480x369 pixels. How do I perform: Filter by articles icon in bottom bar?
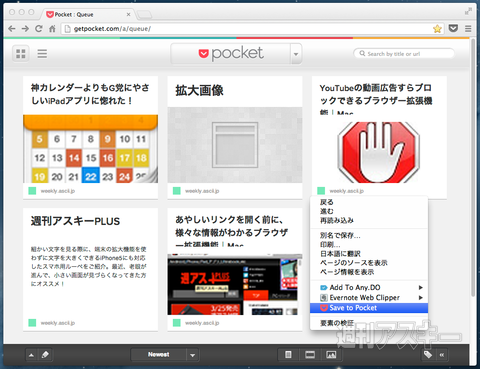(288, 355)
